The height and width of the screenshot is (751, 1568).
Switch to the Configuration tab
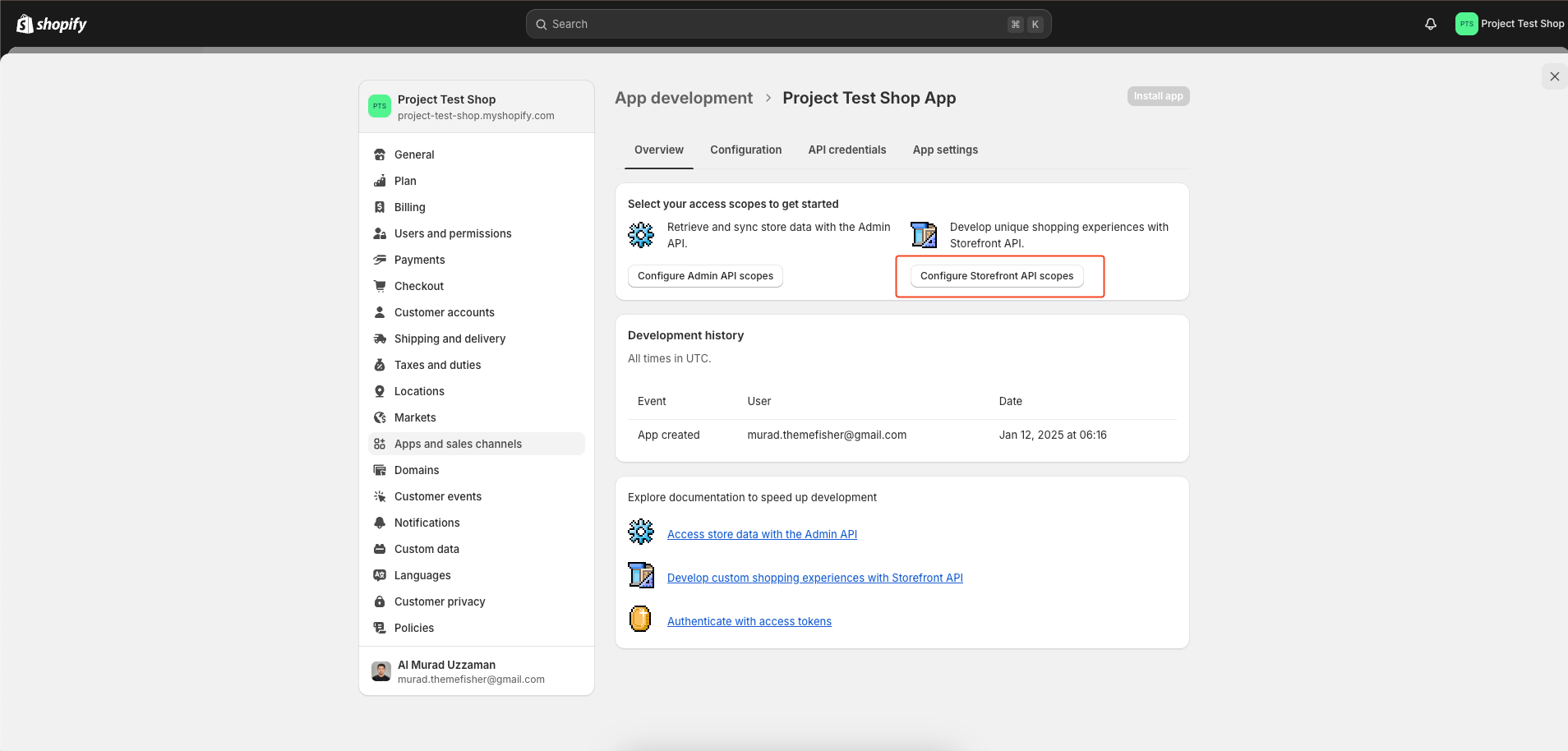tap(746, 150)
